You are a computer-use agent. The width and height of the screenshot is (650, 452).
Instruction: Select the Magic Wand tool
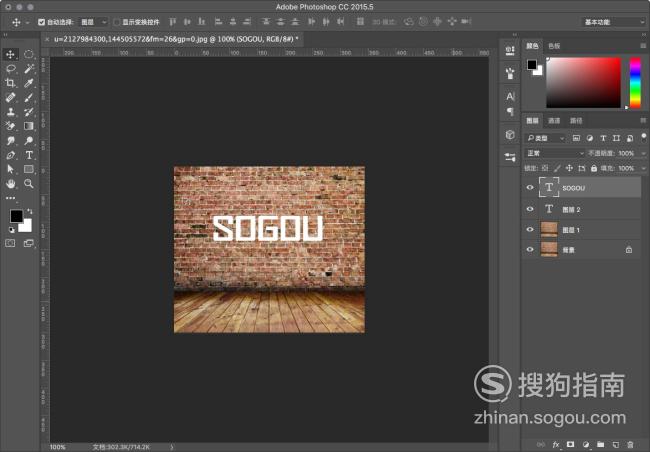coord(29,68)
